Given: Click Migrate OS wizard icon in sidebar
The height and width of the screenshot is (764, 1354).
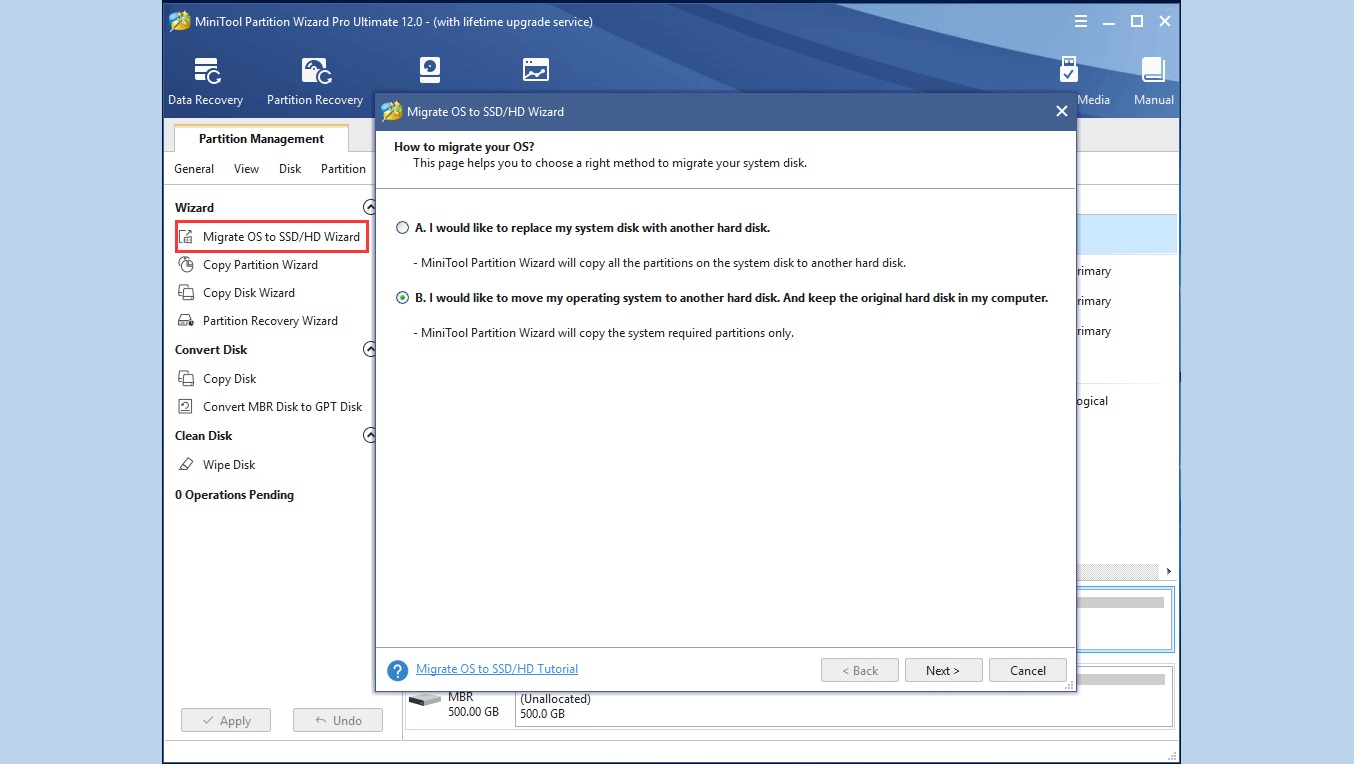Looking at the screenshot, I should (186, 237).
